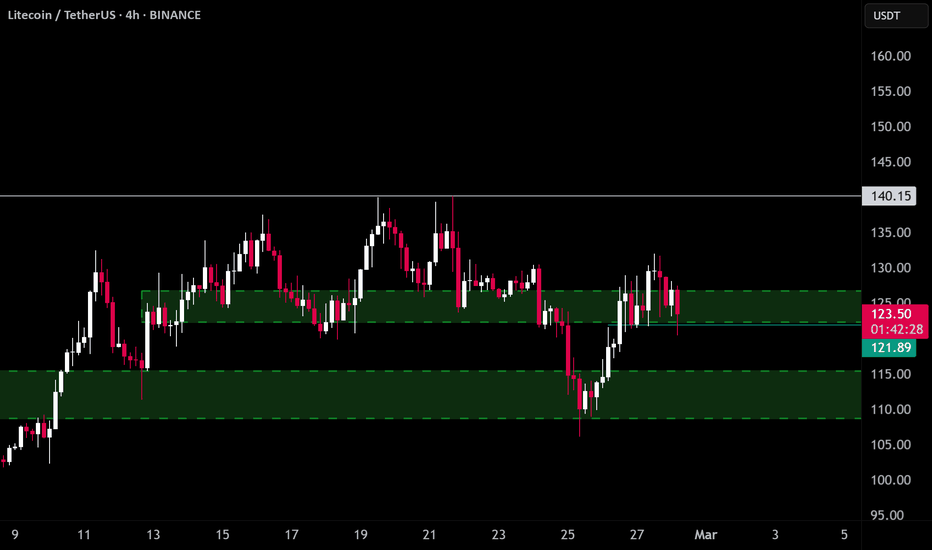Click the Litecoin / TetherUS chart title
The image size is (932, 550).
click(104, 15)
